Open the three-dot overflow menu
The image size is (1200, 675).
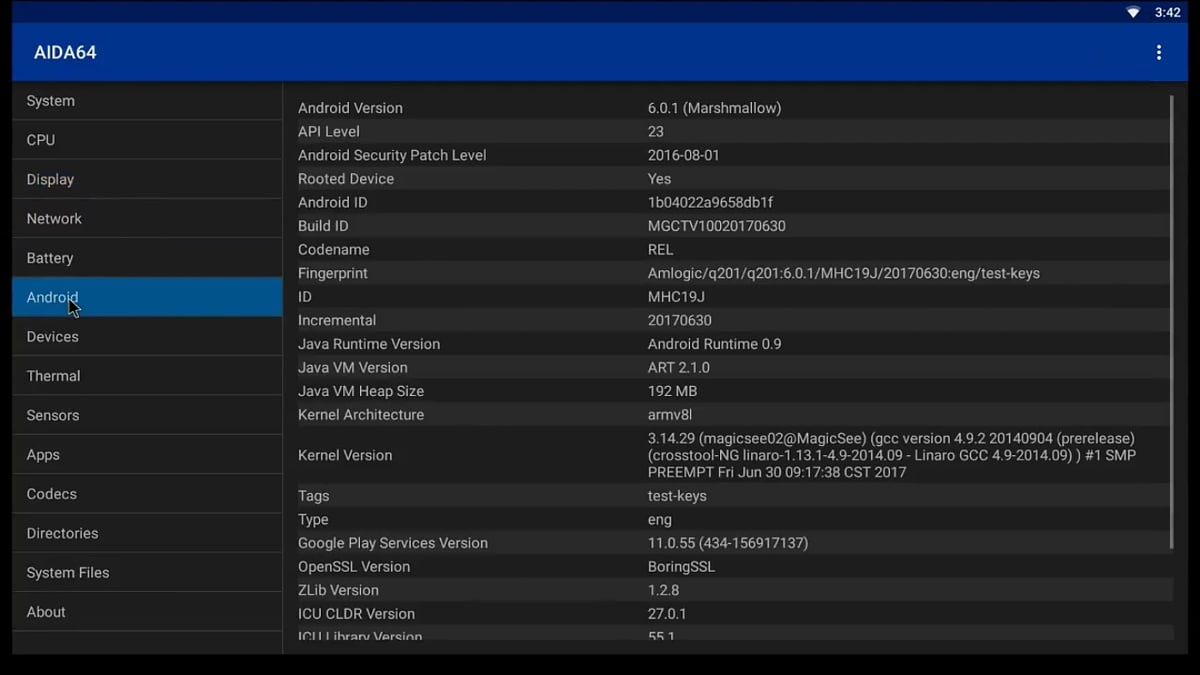[1159, 53]
